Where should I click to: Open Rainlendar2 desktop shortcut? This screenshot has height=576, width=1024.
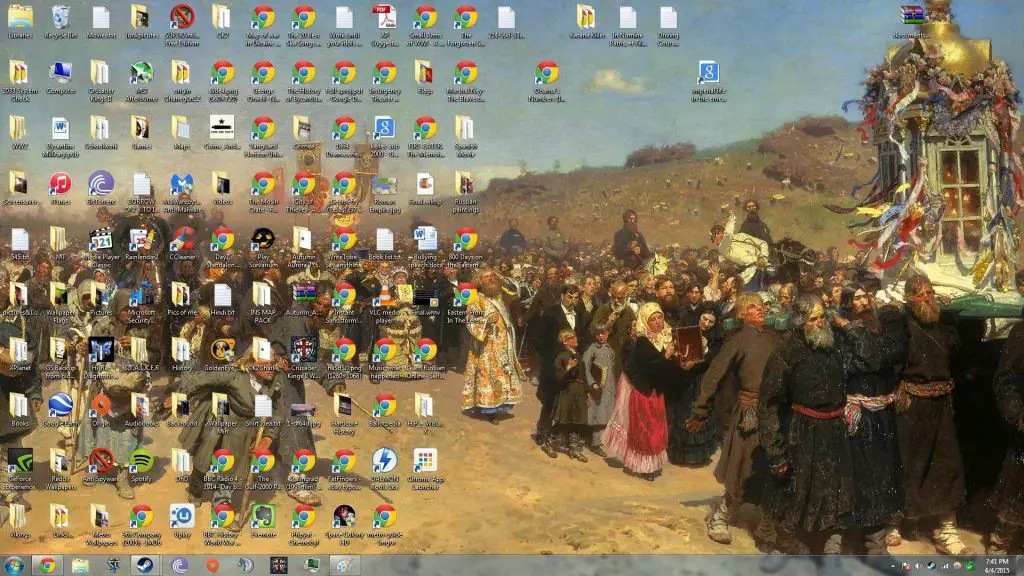click(x=141, y=244)
